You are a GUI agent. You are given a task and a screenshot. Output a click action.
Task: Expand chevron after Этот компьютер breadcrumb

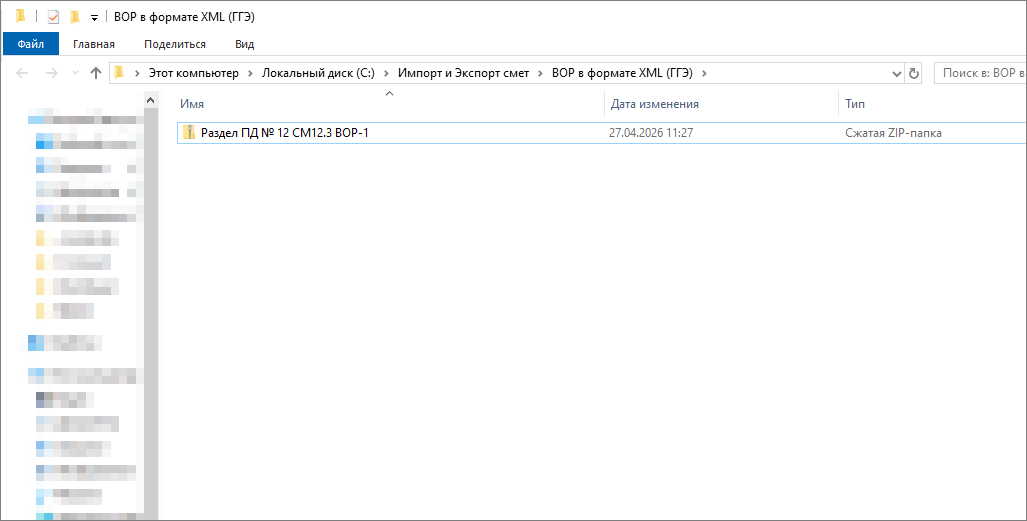250,73
